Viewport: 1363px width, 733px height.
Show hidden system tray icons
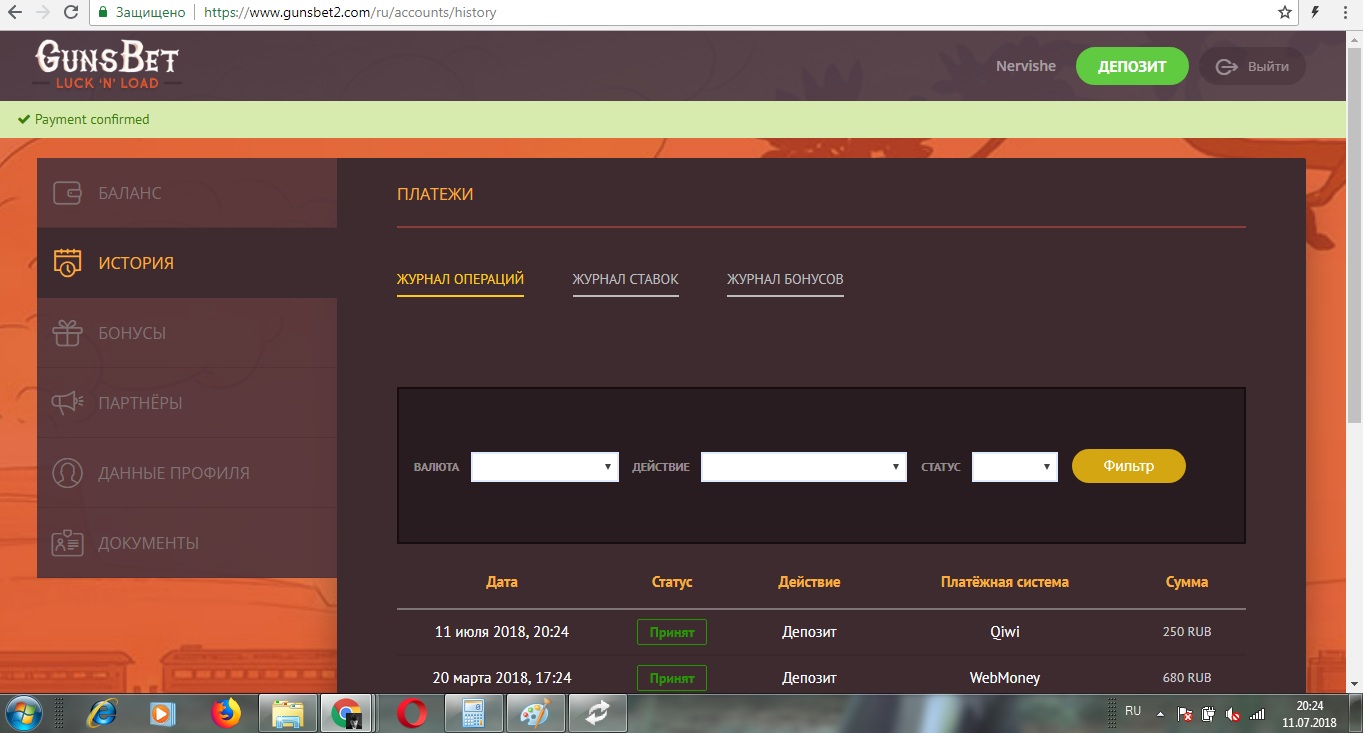(x=1160, y=715)
